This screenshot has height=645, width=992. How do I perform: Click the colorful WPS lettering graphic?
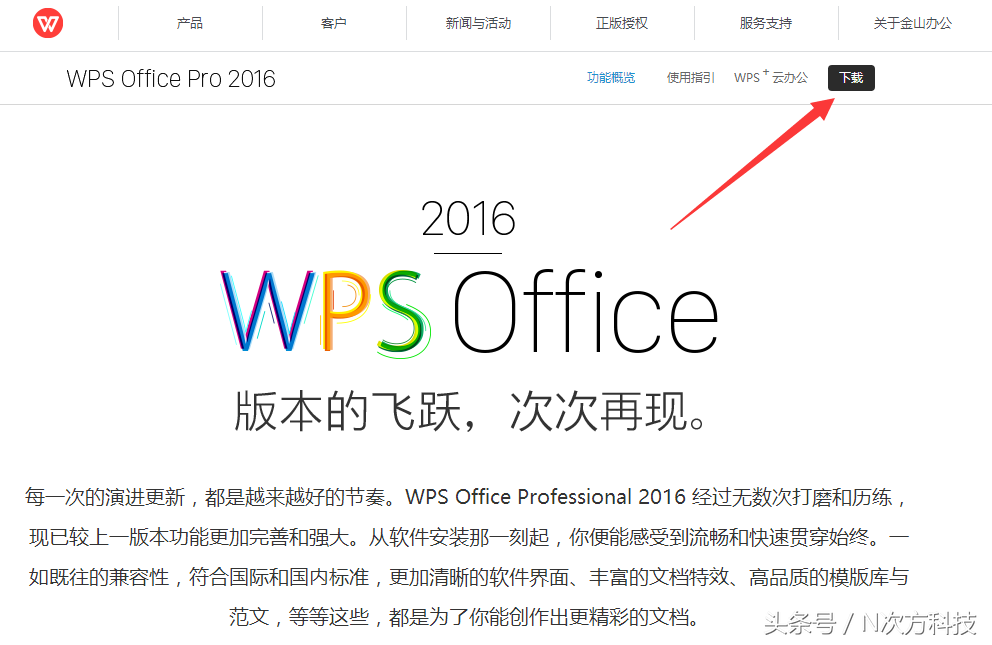(x=326, y=312)
